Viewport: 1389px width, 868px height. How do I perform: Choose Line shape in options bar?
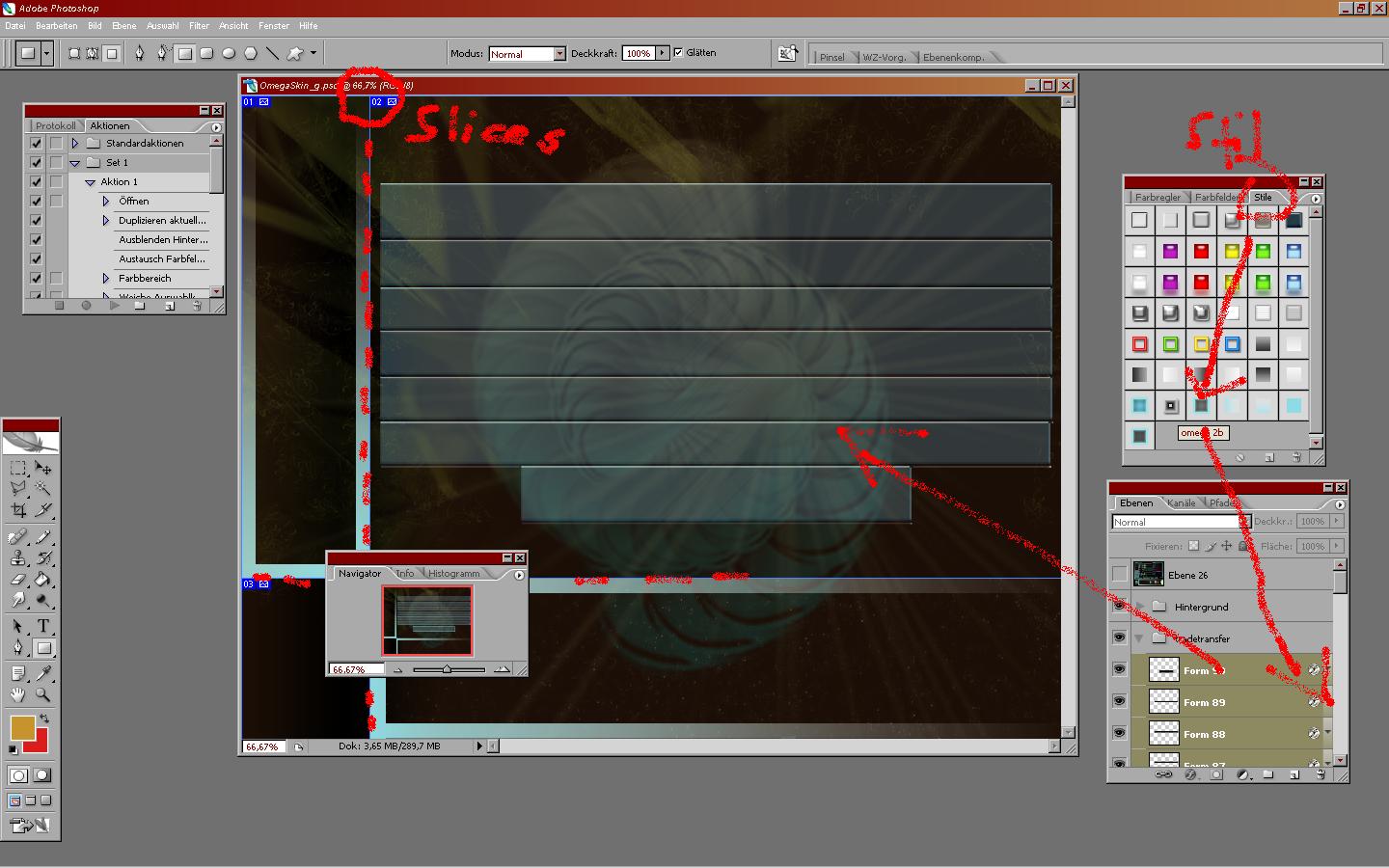coord(272,54)
